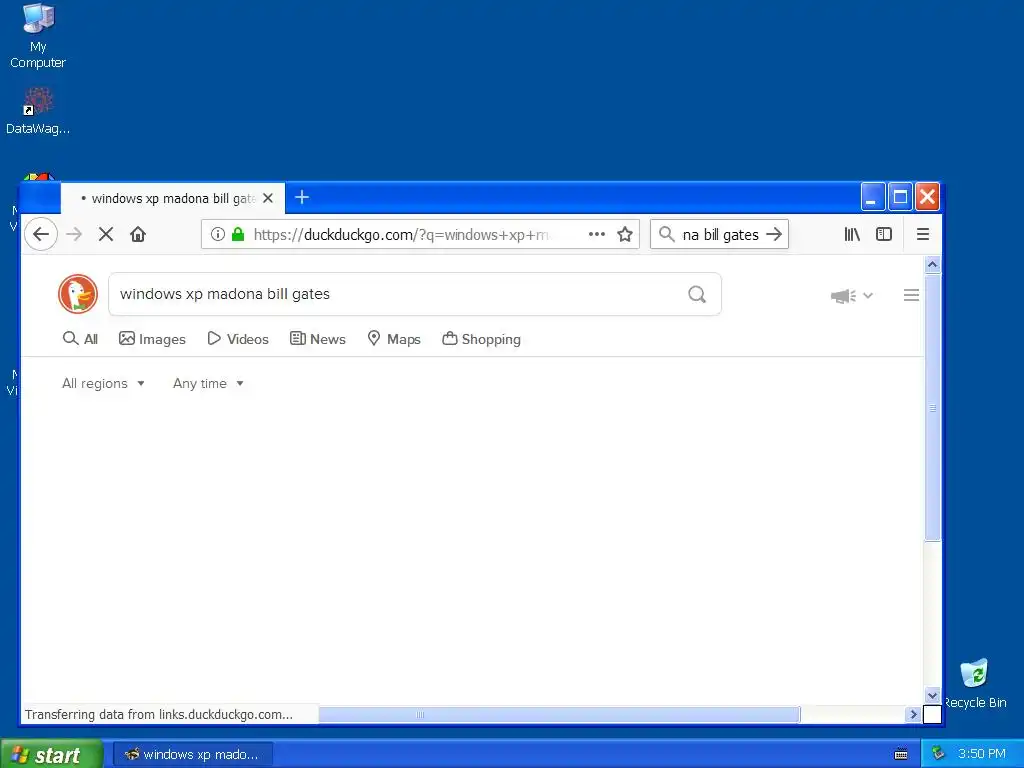Open a new browser tab
1024x768 pixels.
[302, 197]
